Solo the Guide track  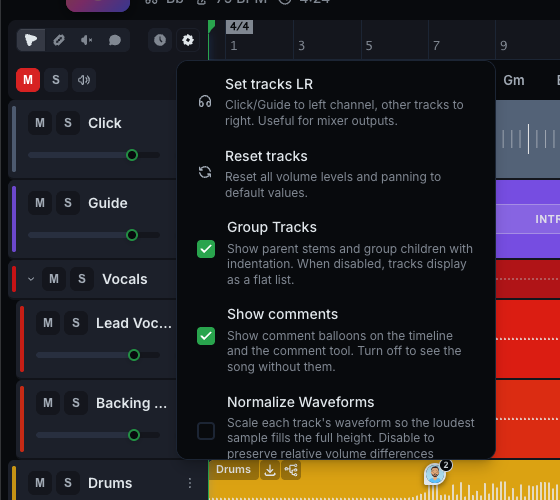(x=68, y=203)
